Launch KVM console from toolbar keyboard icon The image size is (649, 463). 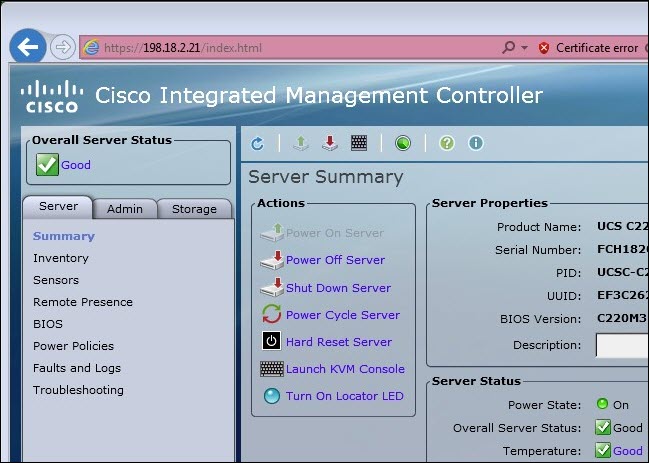359,143
